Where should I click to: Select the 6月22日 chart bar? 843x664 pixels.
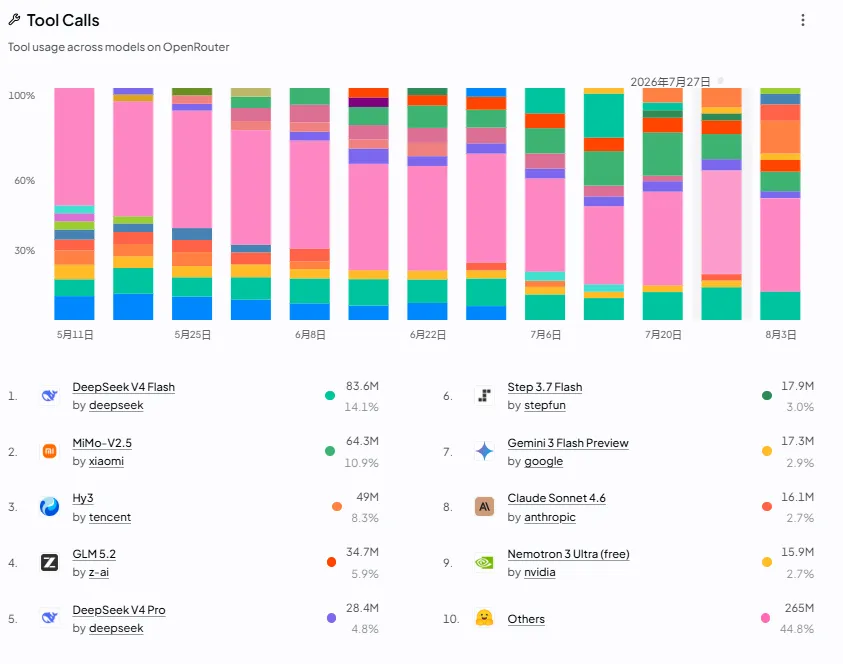pos(427,204)
